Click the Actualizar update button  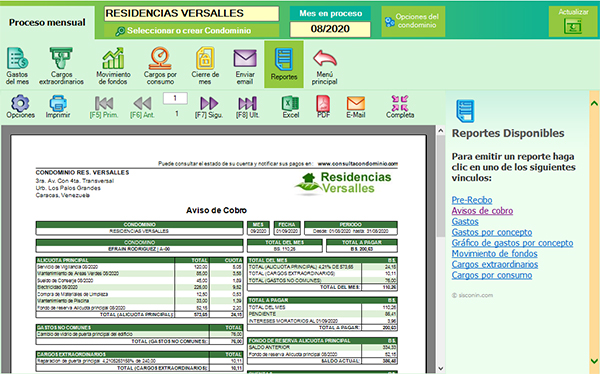(x=573, y=21)
